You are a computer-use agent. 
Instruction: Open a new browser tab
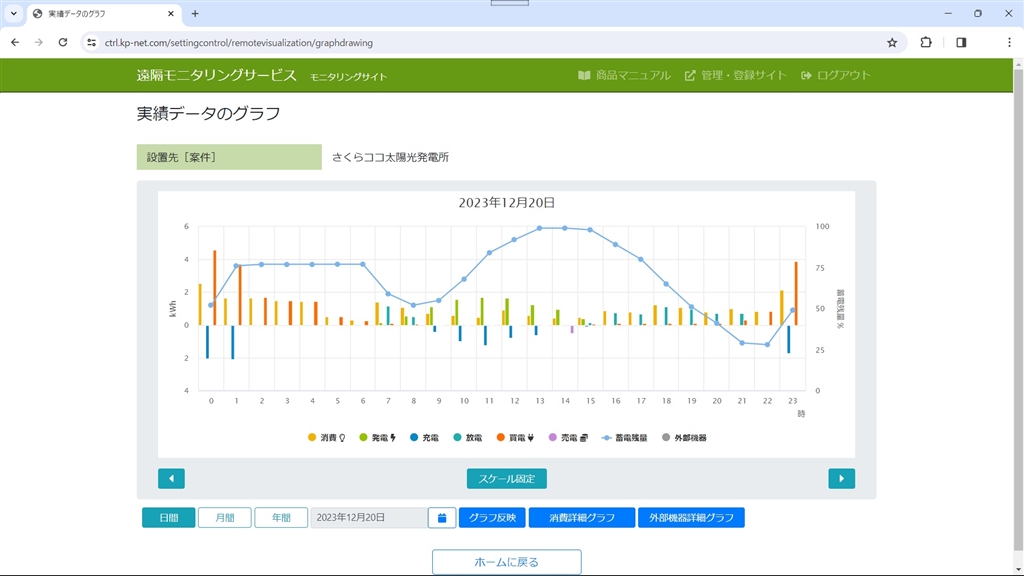click(195, 14)
